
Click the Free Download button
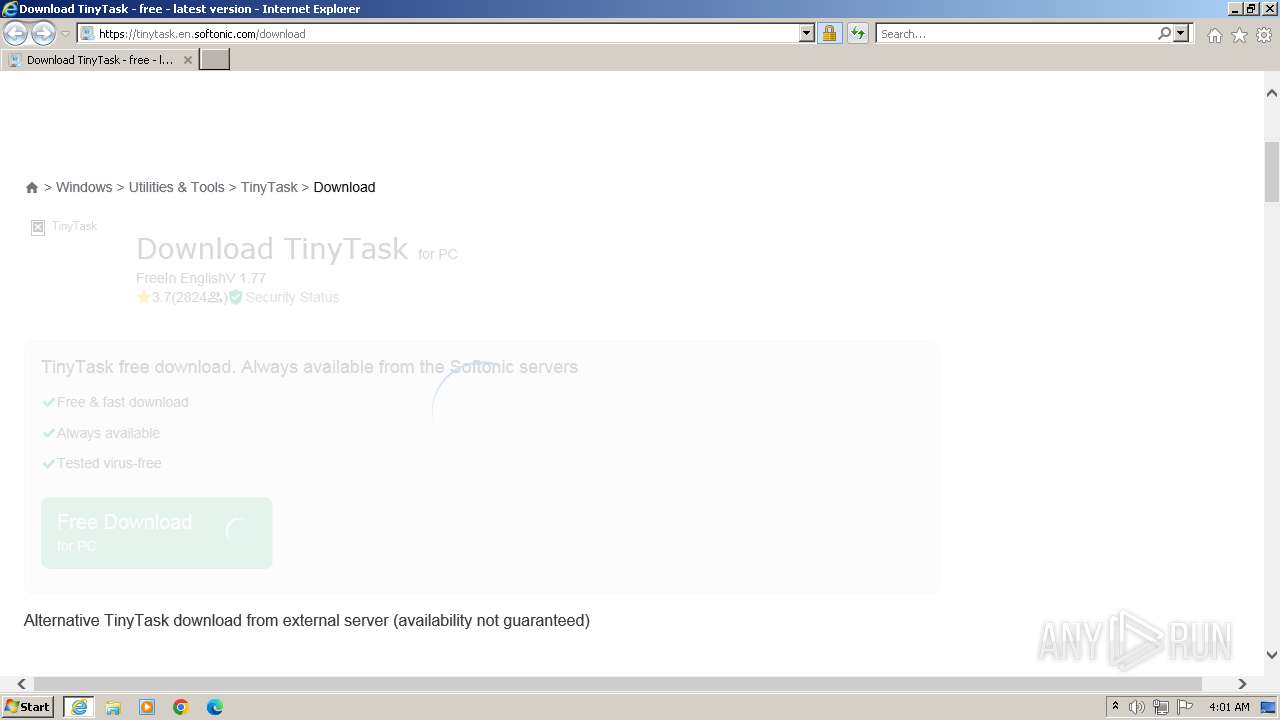157,533
